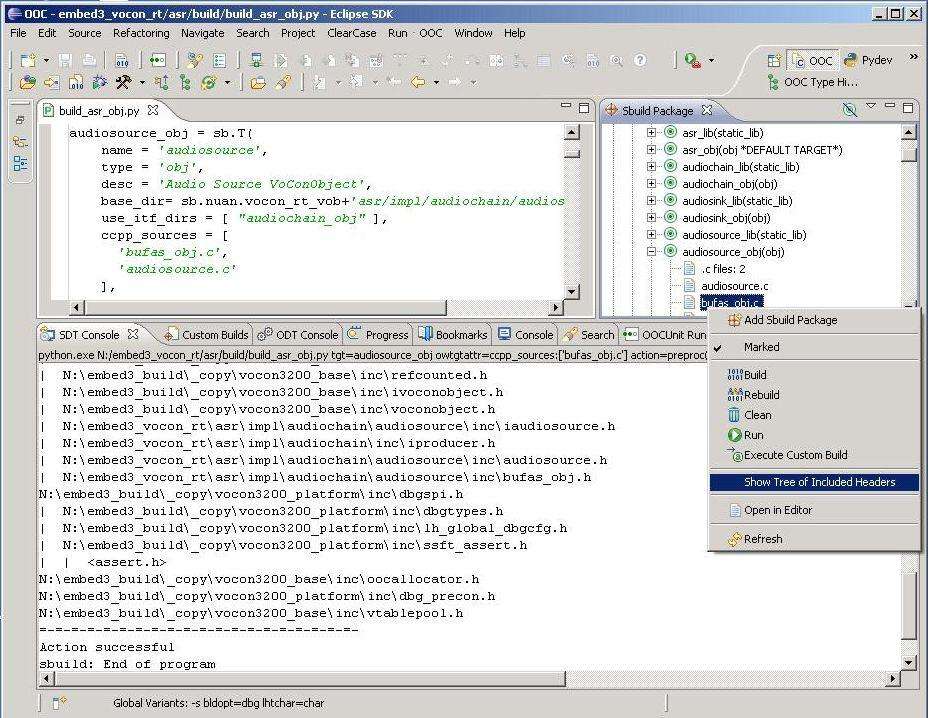The image size is (928, 718).
Task: Expand the asr_obj(obj *DEFAULT TARGET*) node
Action: pyautogui.click(x=652, y=150)
